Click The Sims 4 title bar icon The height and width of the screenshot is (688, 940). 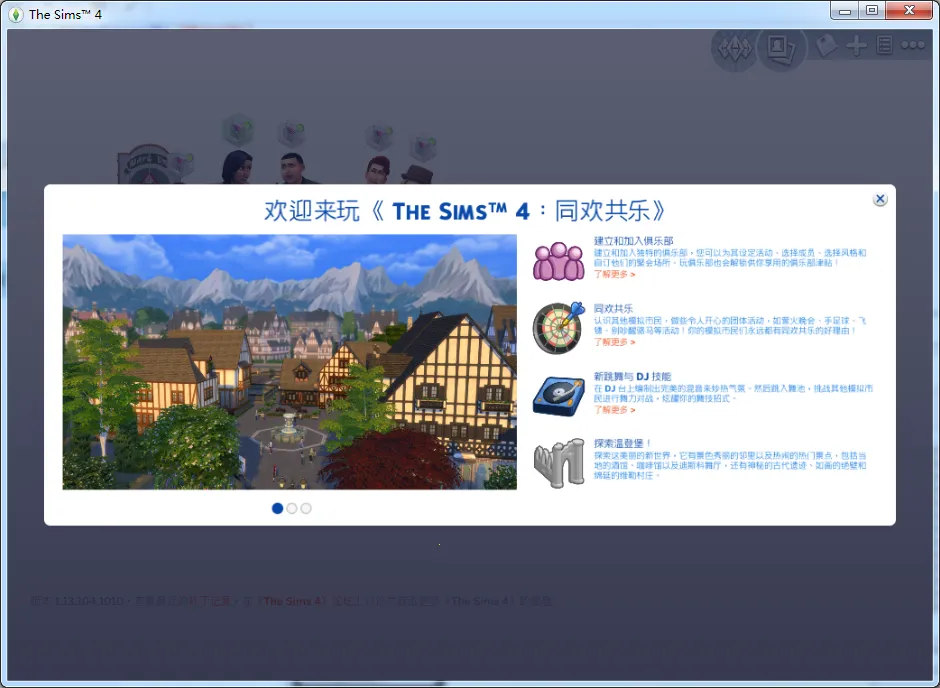pyautogui.click(x=15, y=14)
